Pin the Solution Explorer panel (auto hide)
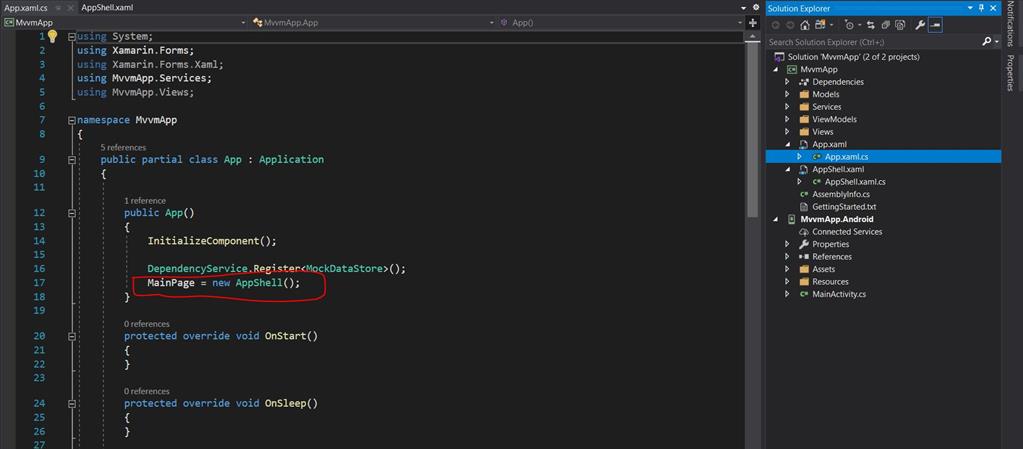 [981, 8]
